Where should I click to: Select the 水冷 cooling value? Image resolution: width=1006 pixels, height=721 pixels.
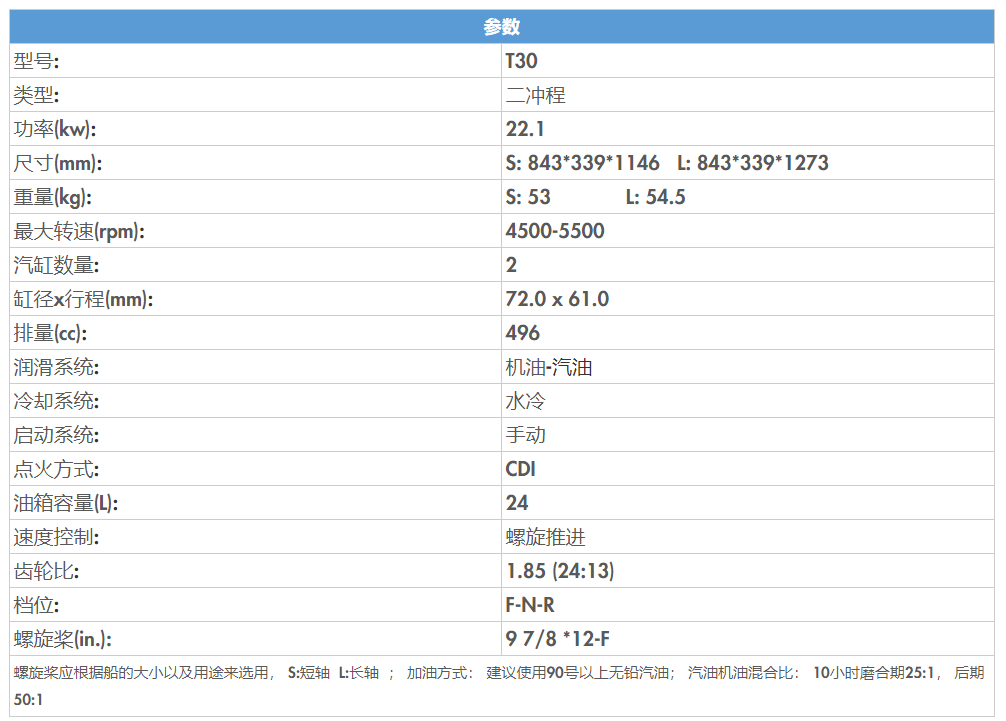tap(525, 401)
